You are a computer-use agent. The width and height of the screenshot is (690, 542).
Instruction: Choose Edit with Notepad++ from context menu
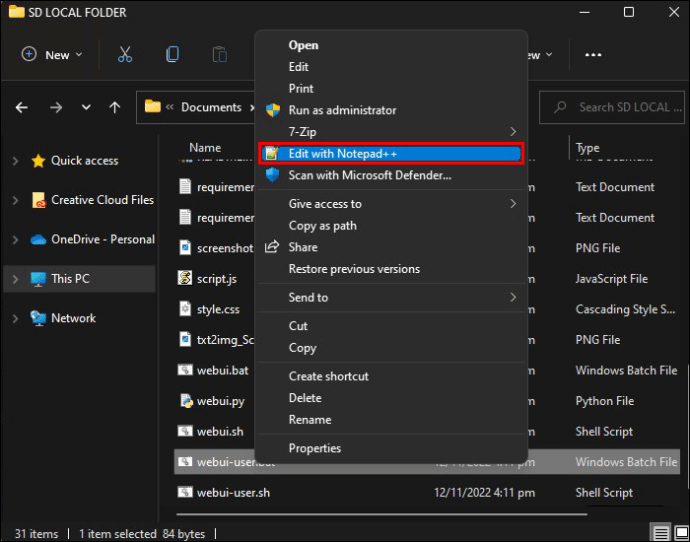click(x=391, y=153)
